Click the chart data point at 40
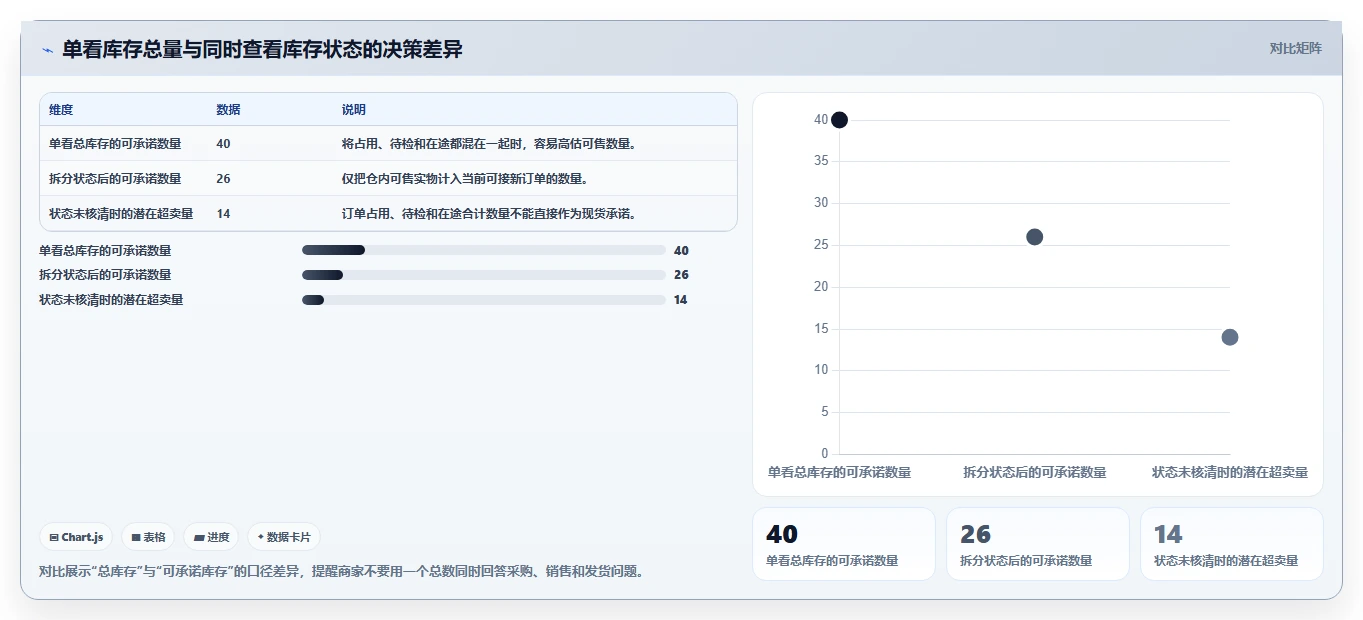This screenshot has height=620, width=1363. pyautogui.click(x=839, y=120)
